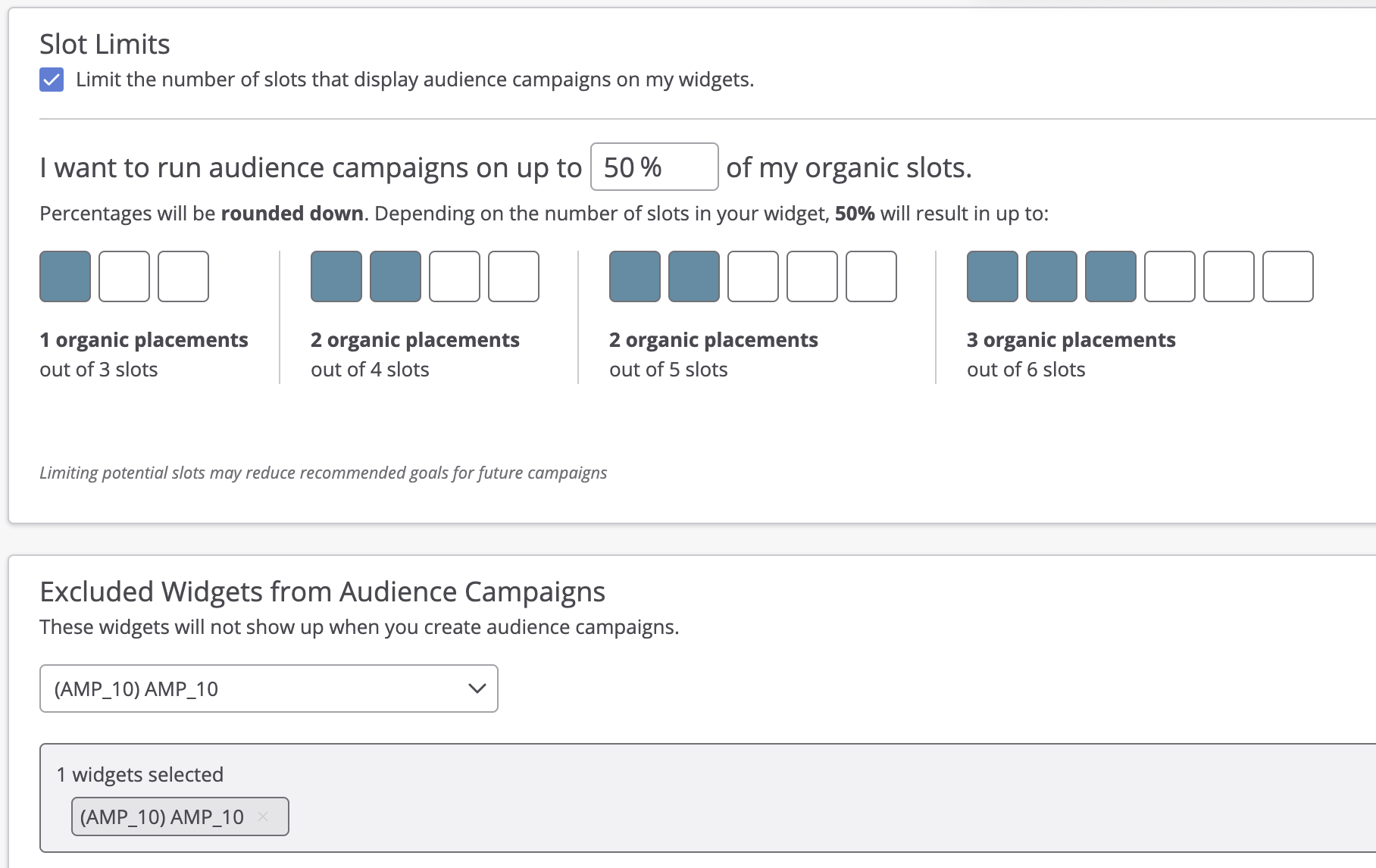The width and height of the screenshot is (1376, 868).
Task: Click the last empty slot of 6-slot example
Action: [1288, 276]
